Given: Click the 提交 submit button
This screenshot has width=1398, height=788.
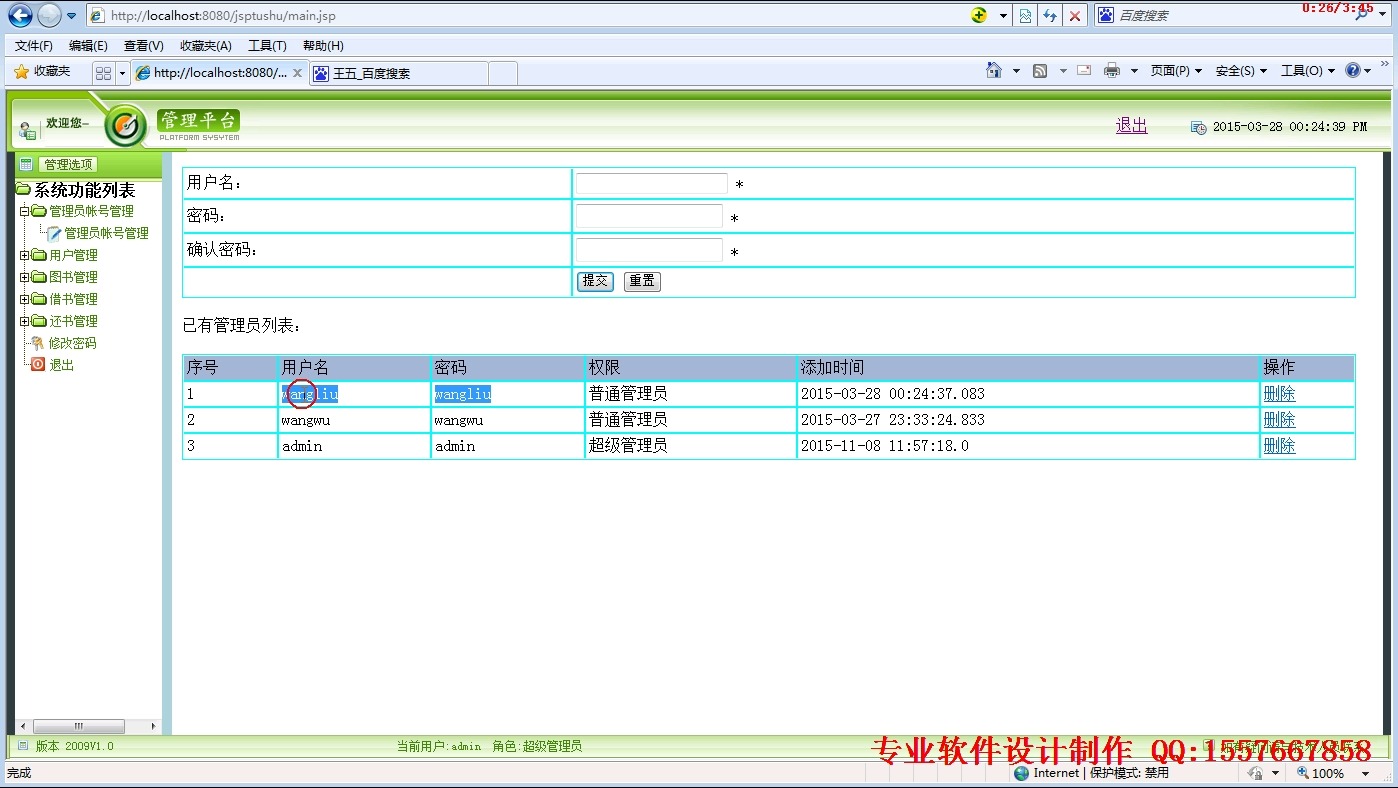Looking at the screenshot, I should 595,281.
